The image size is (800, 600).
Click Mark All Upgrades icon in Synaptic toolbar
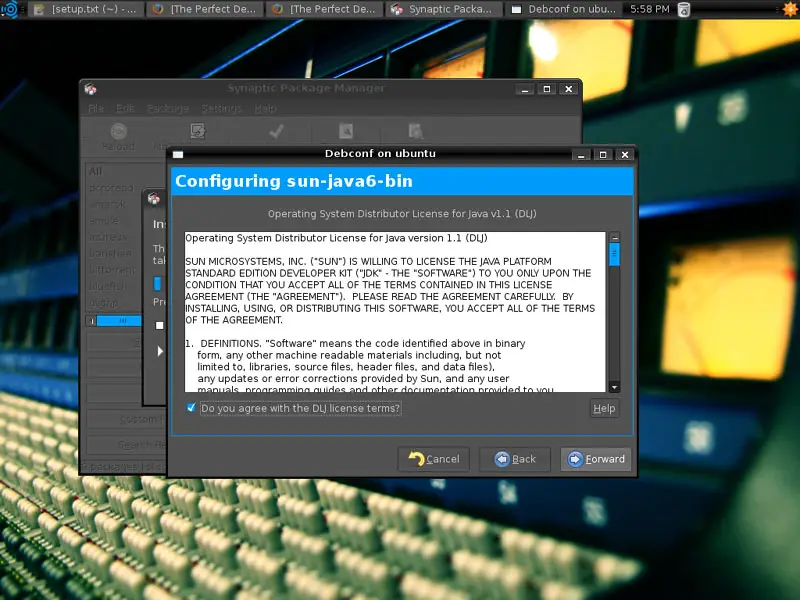point(197,131)
